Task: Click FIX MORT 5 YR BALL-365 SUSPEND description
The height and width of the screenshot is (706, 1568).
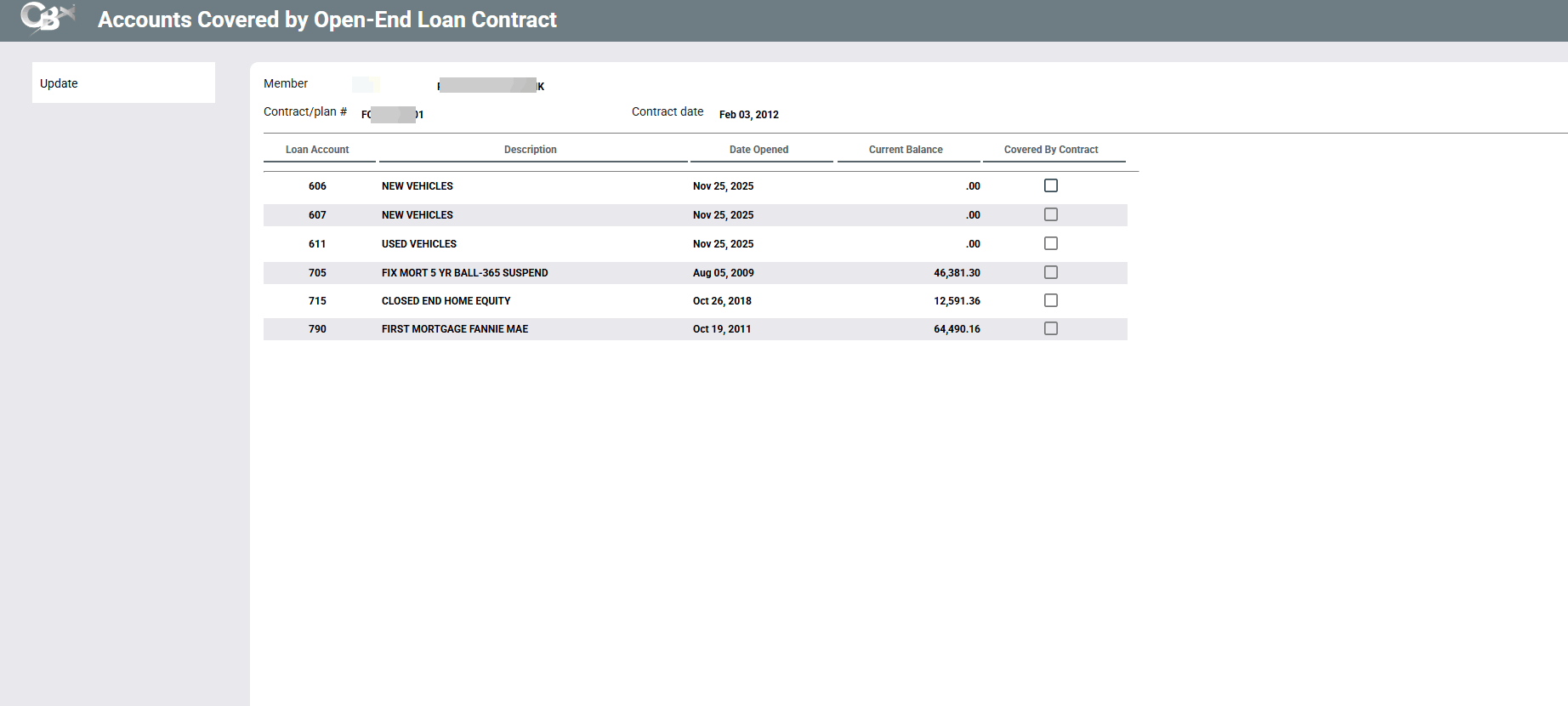Action: (x=464, y=273)
